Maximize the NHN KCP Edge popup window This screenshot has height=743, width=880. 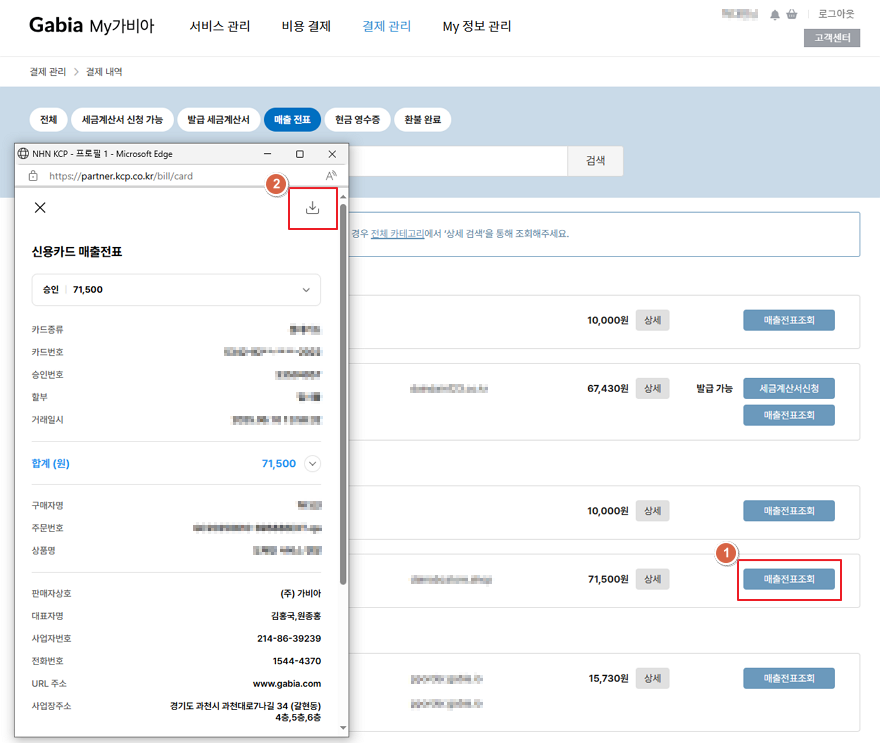coord(300,154)
